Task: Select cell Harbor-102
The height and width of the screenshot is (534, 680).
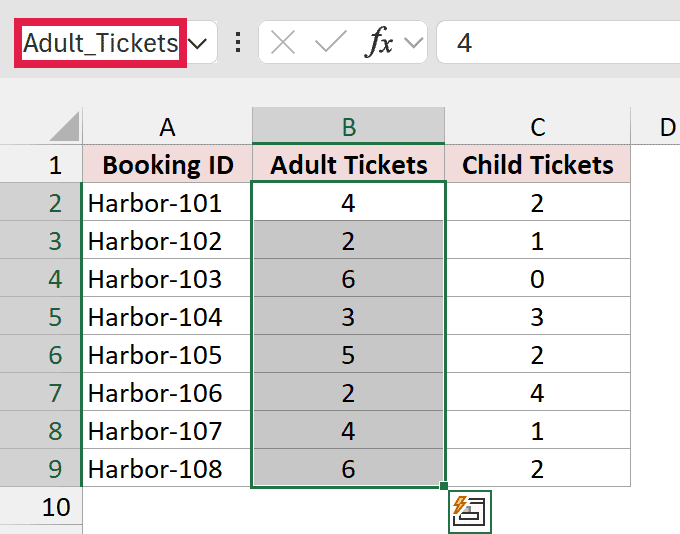Action: (167, 240)
